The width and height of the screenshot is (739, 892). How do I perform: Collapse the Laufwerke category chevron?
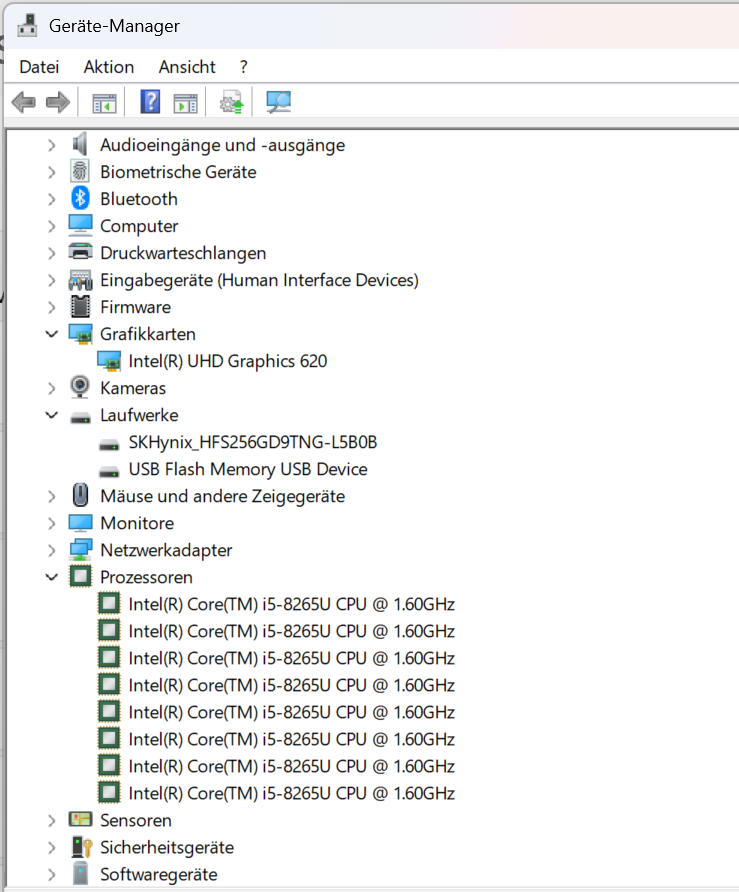[x=52, y=415]
